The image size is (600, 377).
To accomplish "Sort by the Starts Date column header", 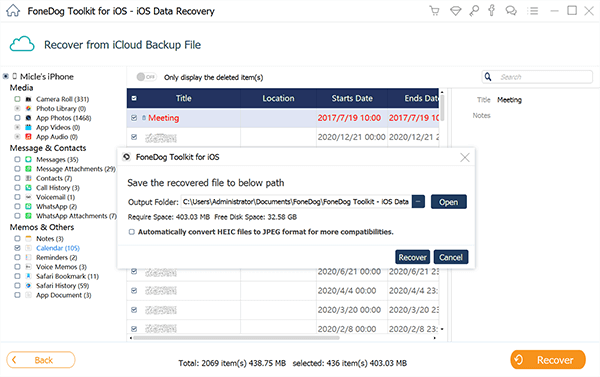I will [x=352, y=98].
